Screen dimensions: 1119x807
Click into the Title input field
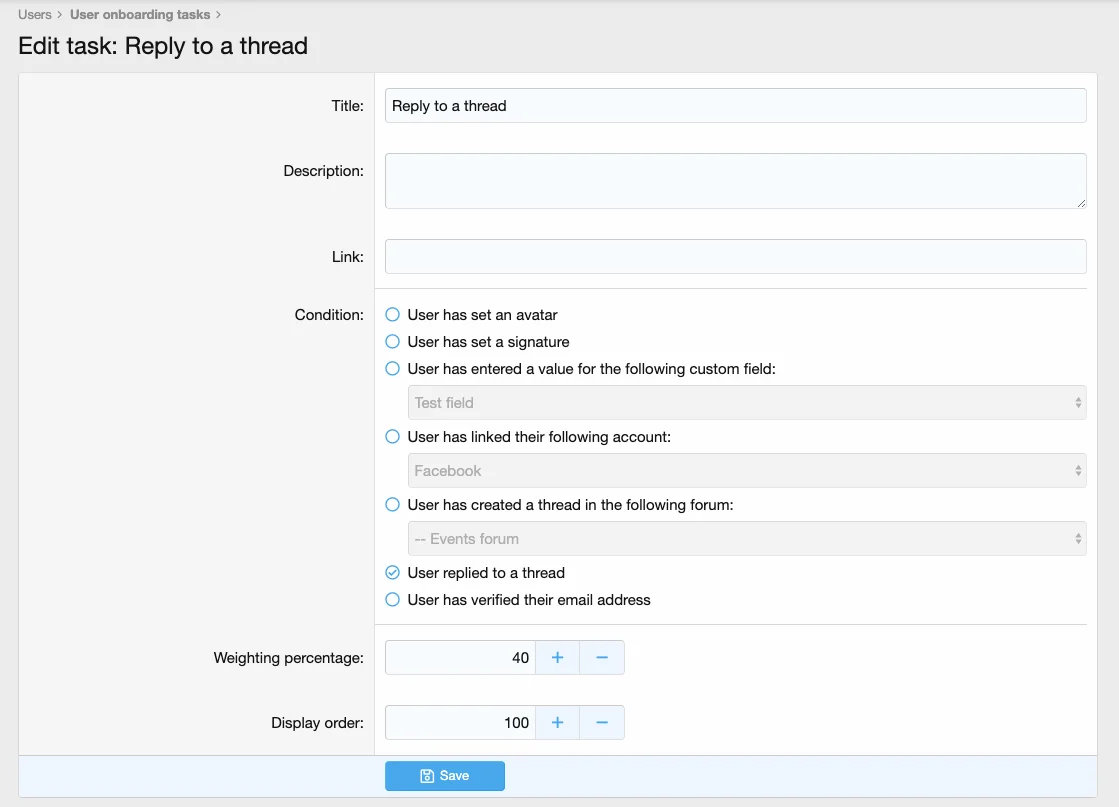[735, 106]
